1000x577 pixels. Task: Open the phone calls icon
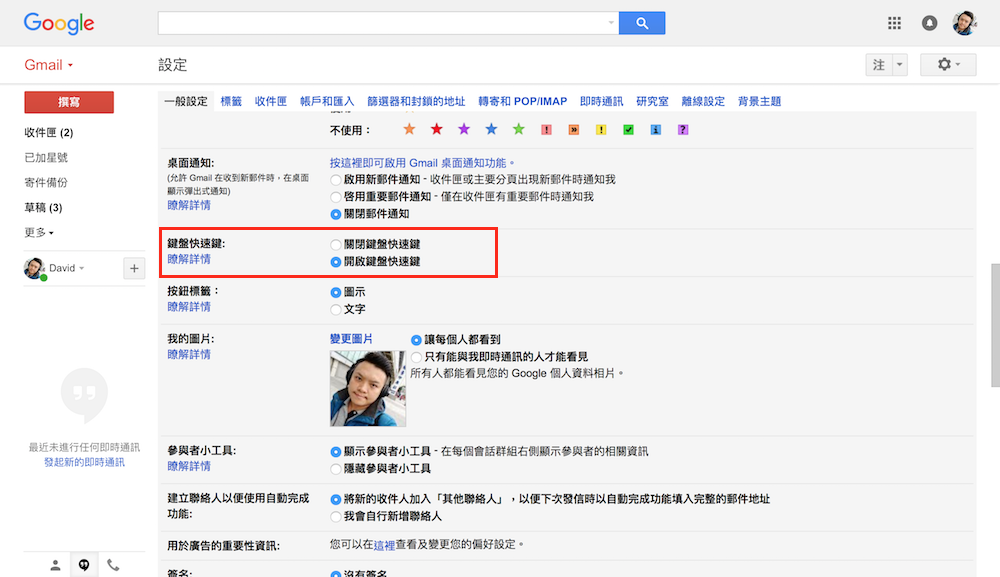(113, 565)
